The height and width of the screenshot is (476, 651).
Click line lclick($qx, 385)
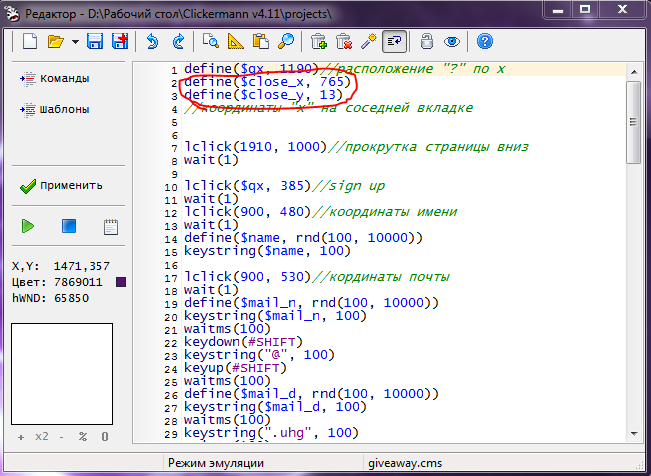click(x=247, y=186)
